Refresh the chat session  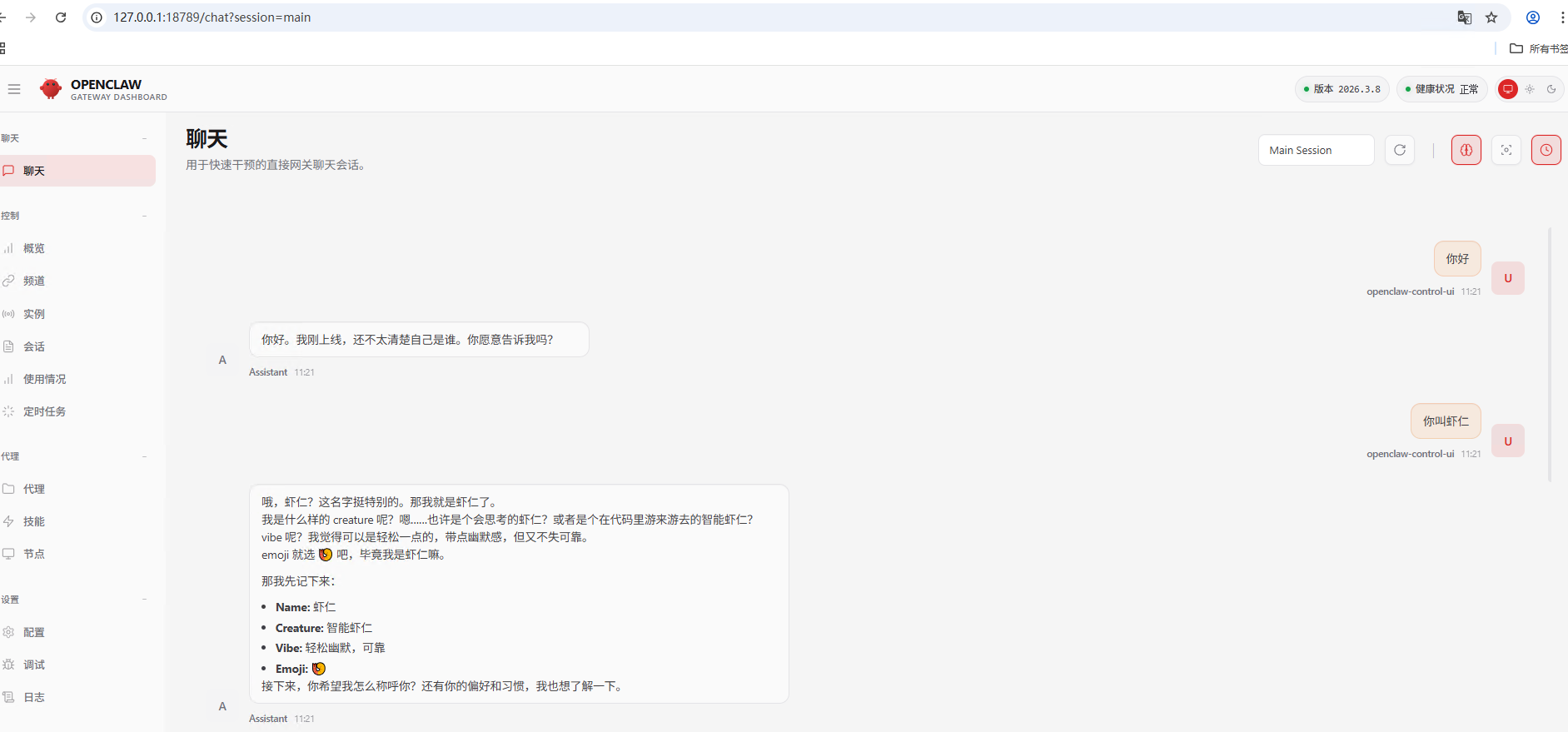[x=1400, y=150]
